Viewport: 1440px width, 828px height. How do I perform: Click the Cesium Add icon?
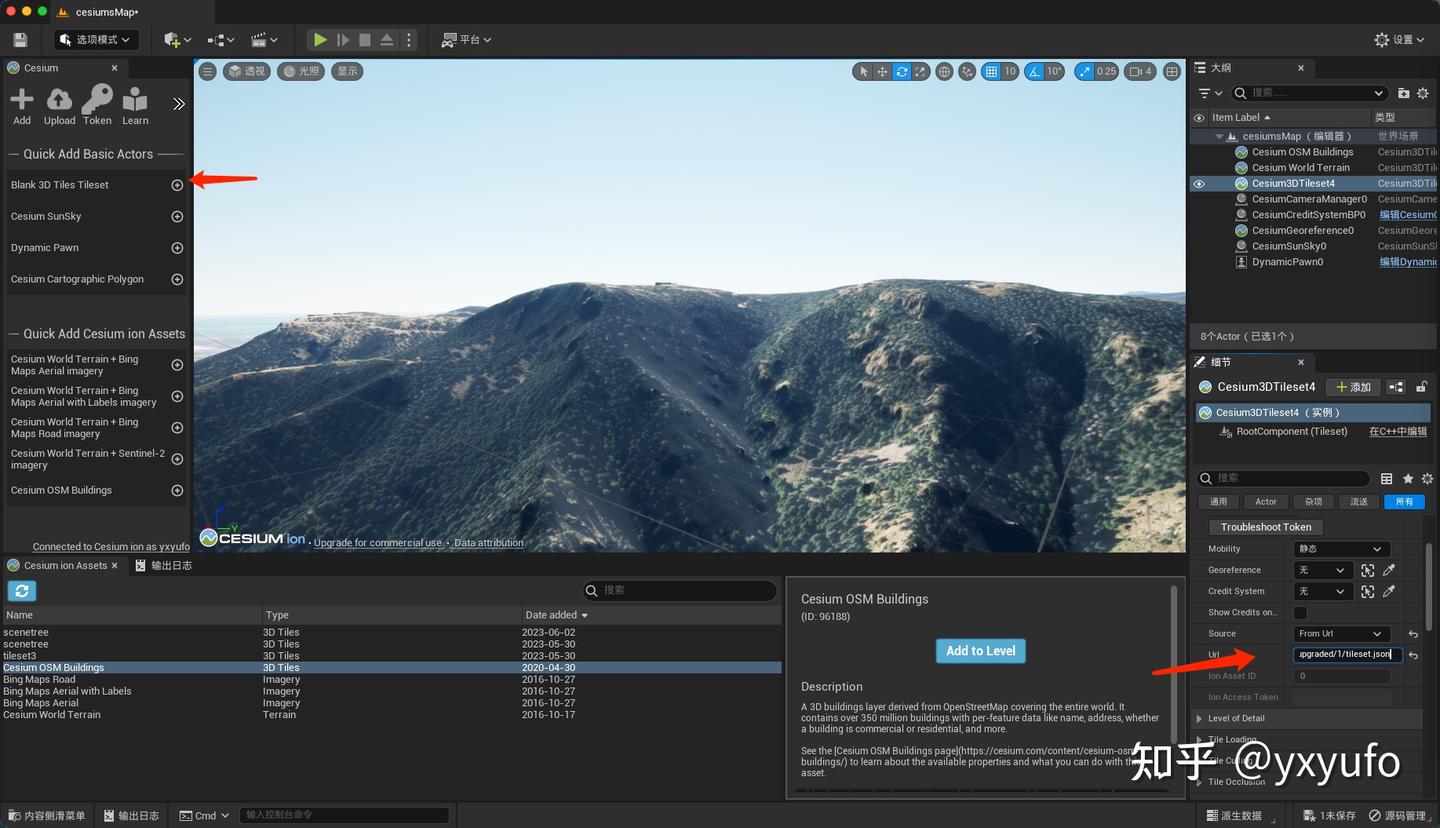pyautogui.click(x=22, y=101)
